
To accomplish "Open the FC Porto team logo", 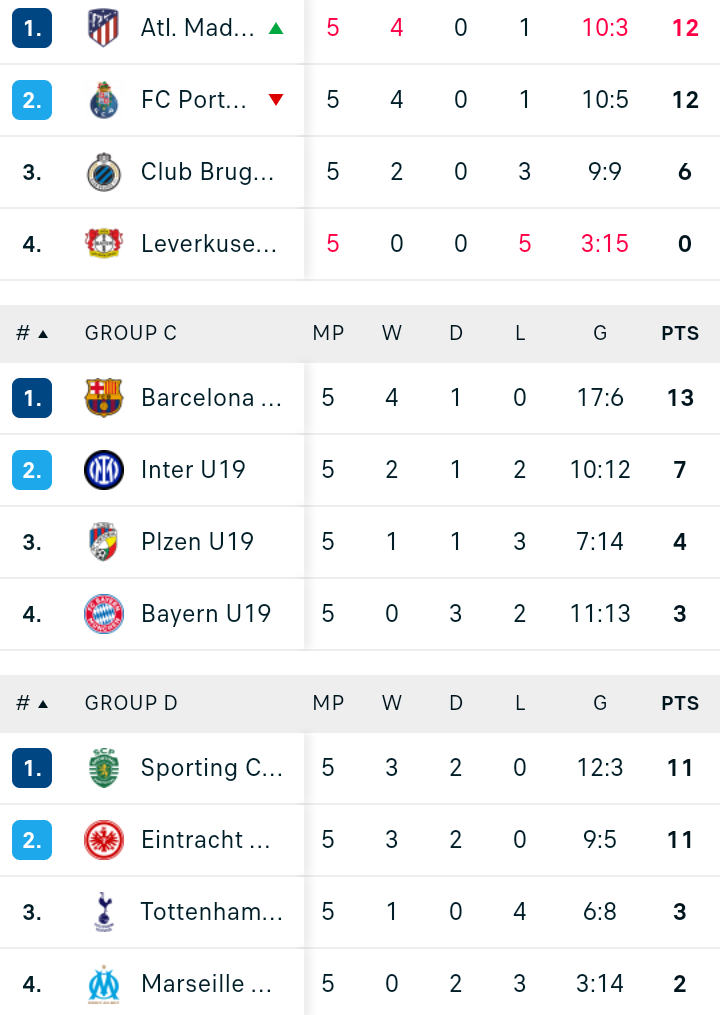I will pyautogui.click(x=104, y=100).
